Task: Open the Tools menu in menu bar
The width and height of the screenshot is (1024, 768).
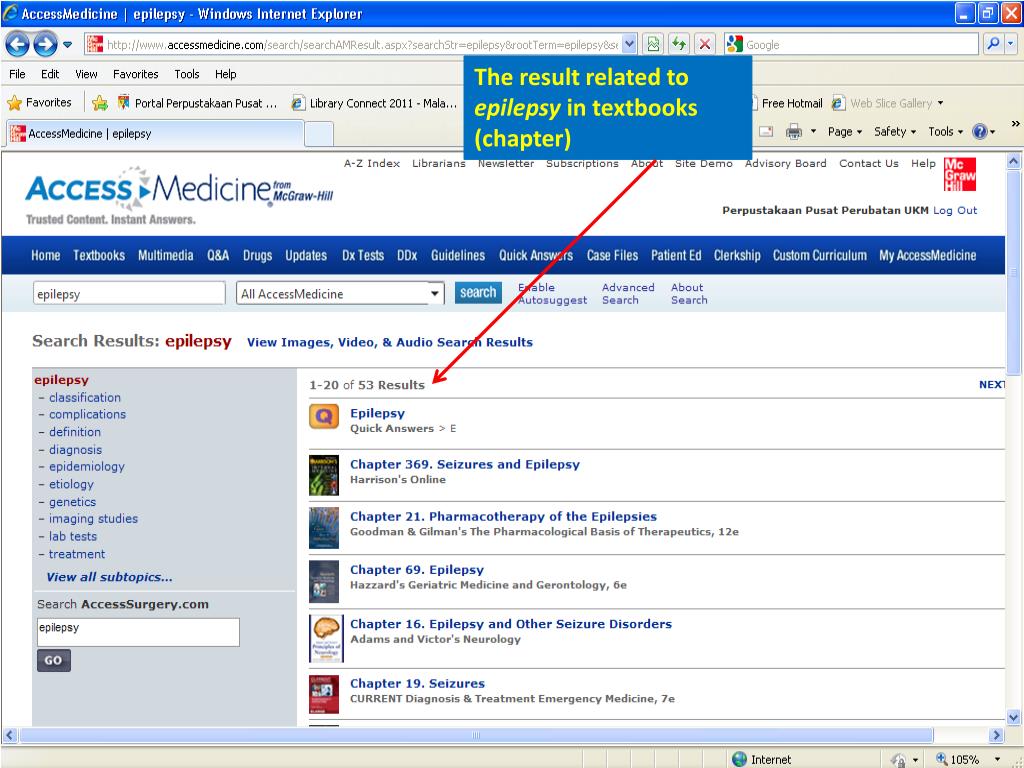Action: pos(187,74)
